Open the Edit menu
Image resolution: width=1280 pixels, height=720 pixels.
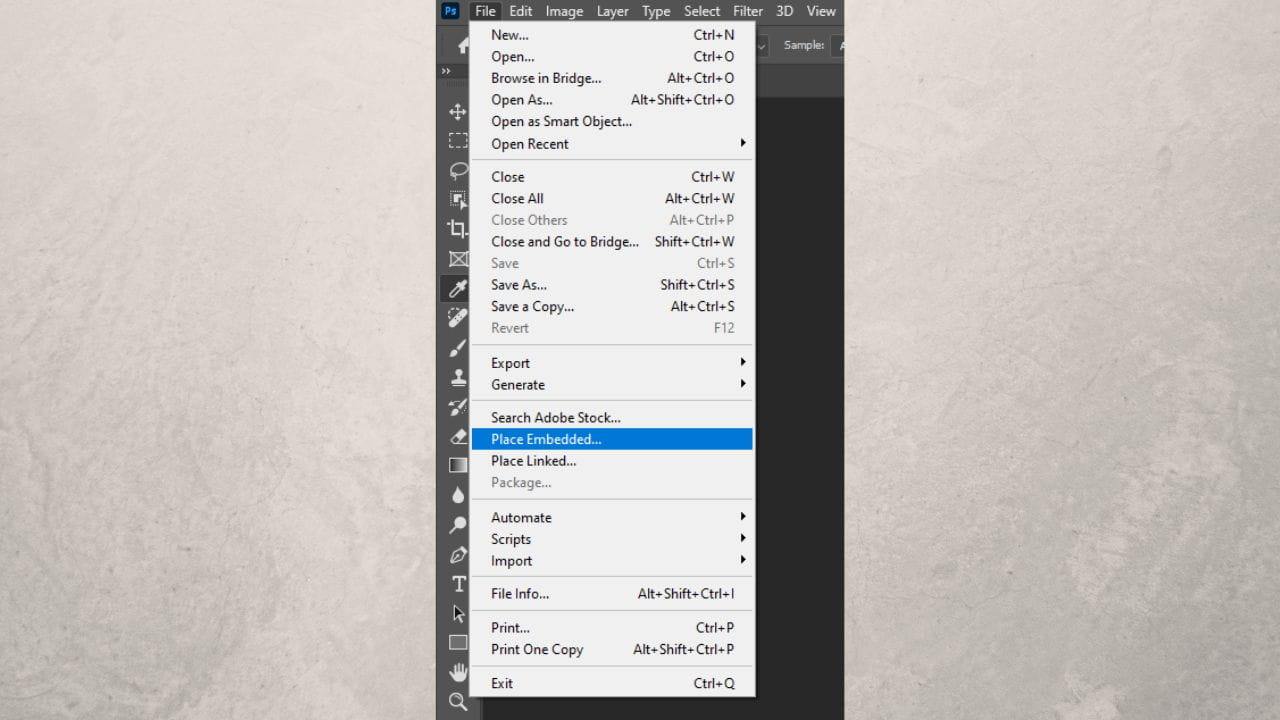click(x=520, y=11)
